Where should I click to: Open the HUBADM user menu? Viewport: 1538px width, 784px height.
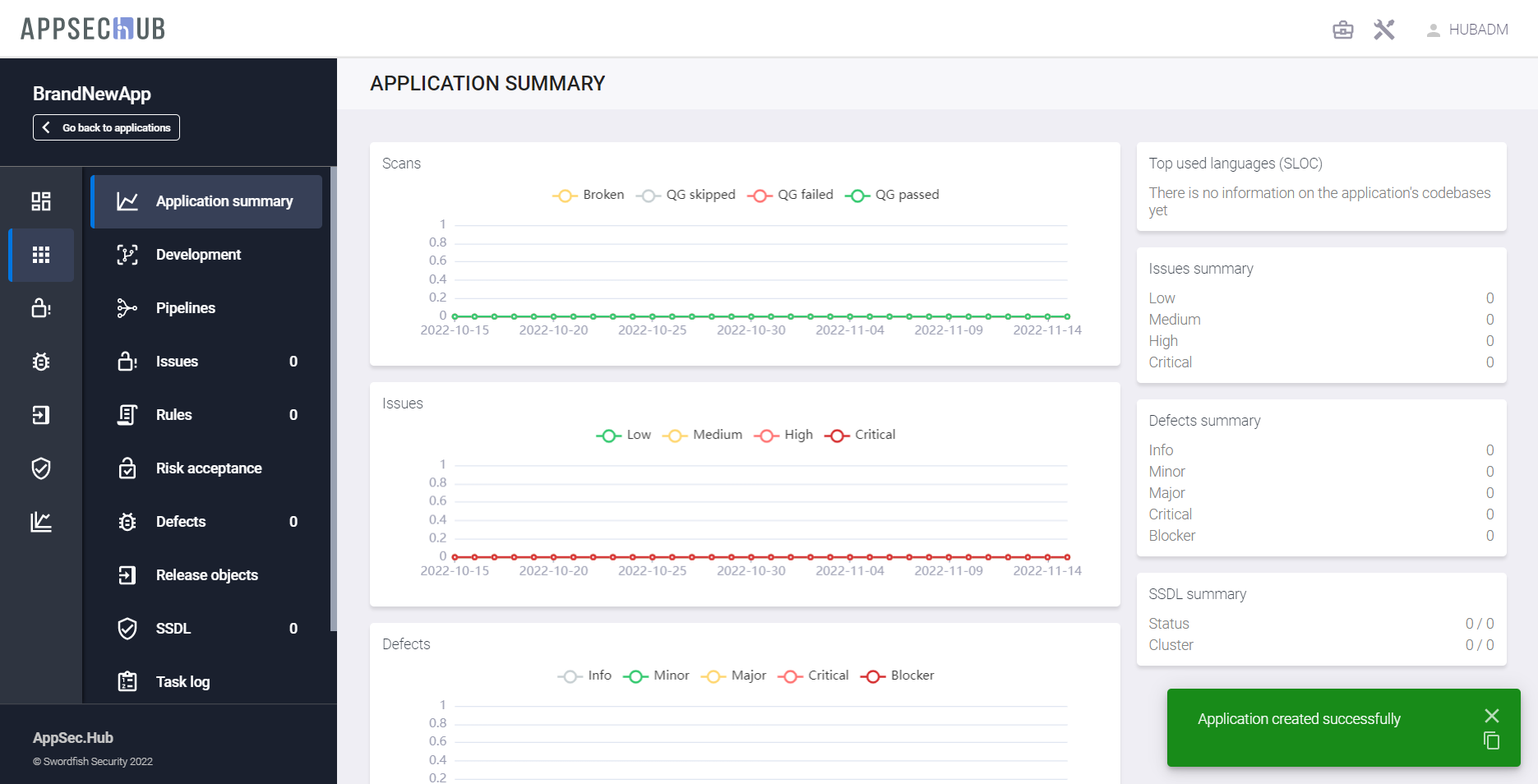1467,30
